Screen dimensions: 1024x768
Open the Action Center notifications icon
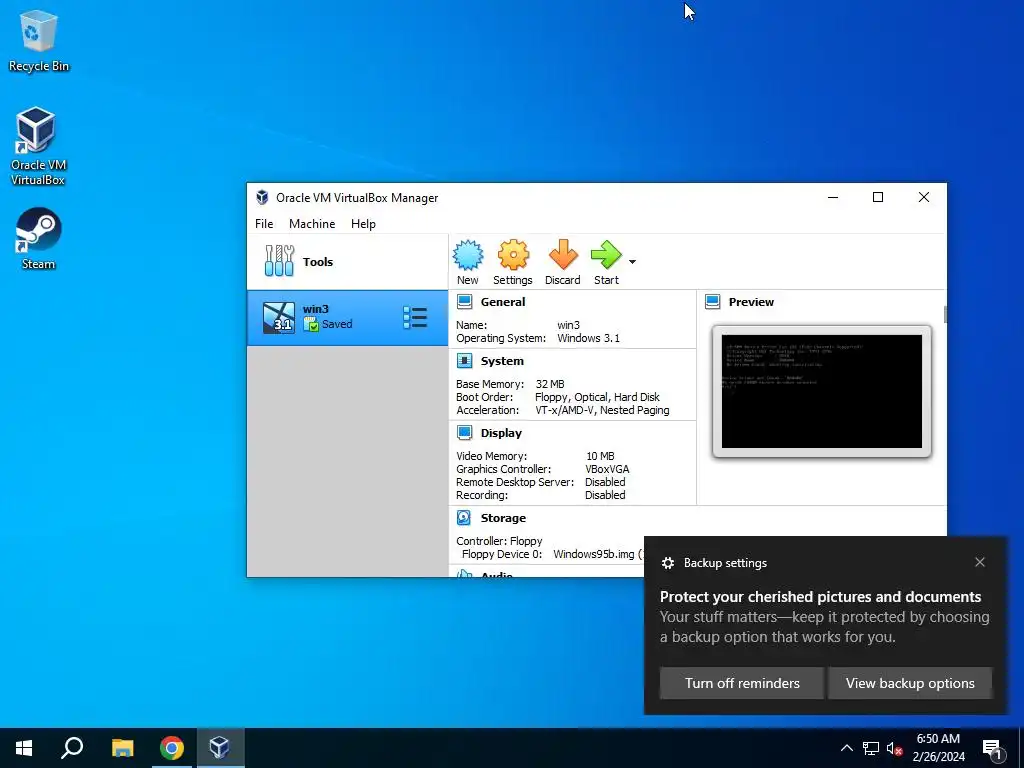992,748
